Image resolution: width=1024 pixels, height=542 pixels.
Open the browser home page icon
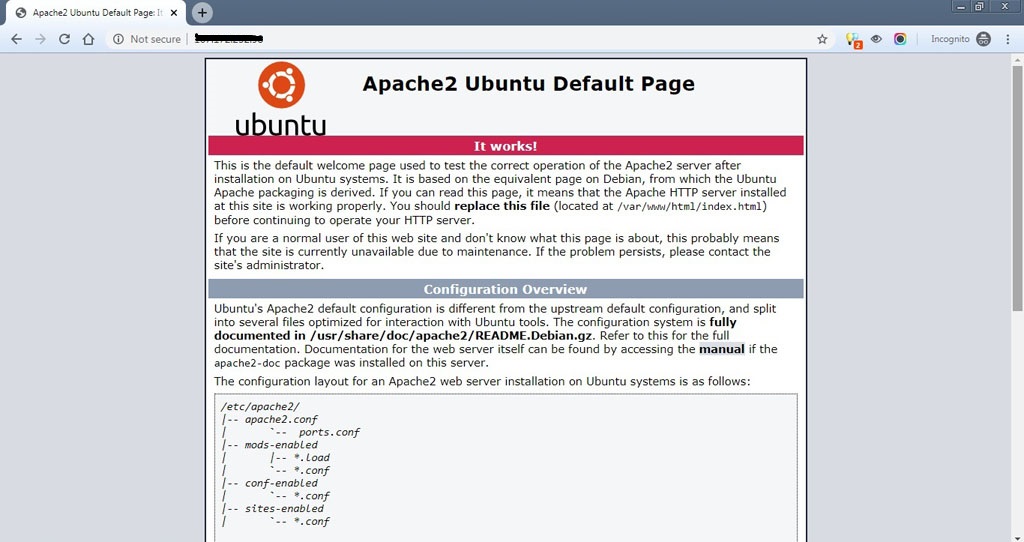click(88, 39)
